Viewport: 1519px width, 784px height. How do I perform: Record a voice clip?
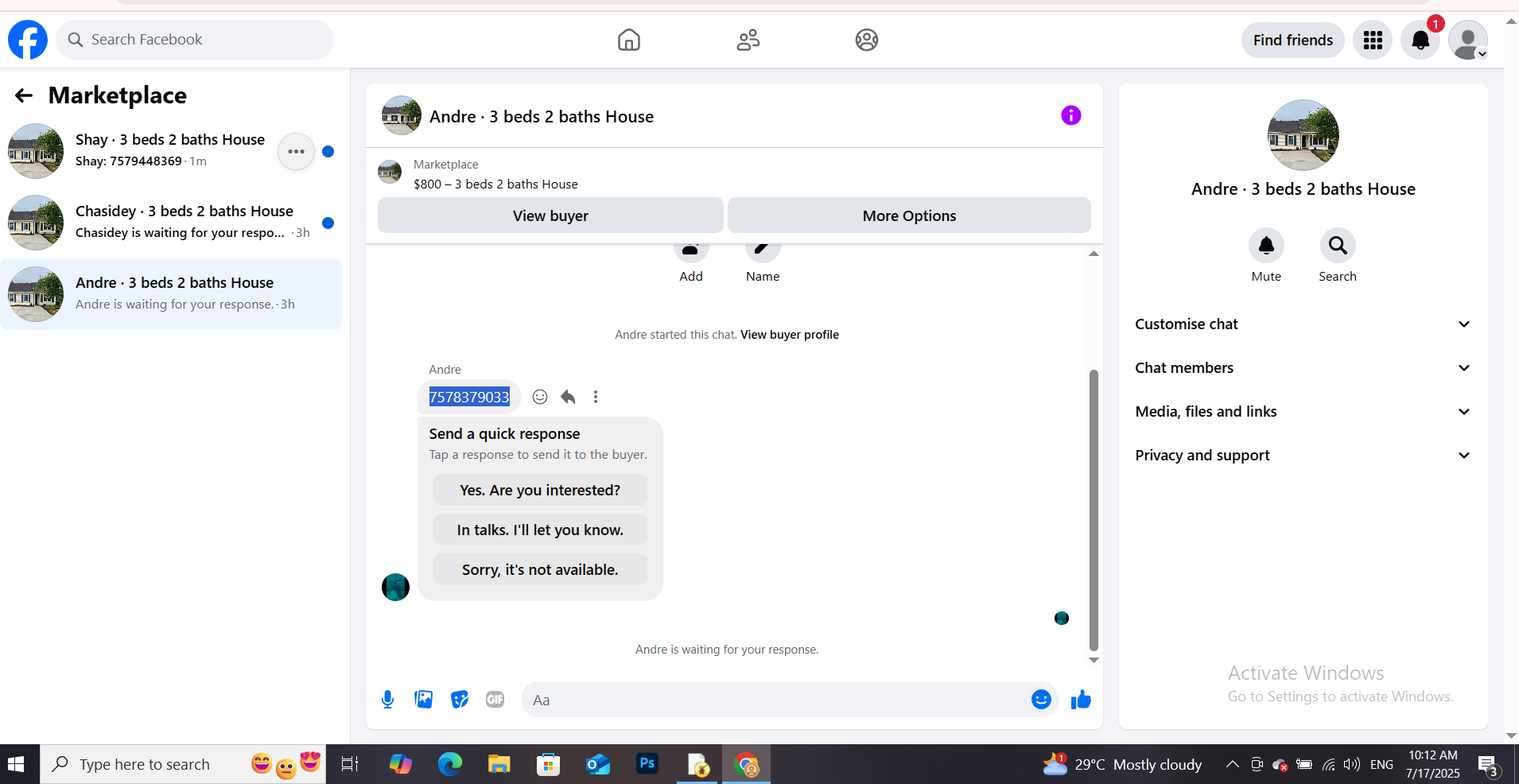387,700
